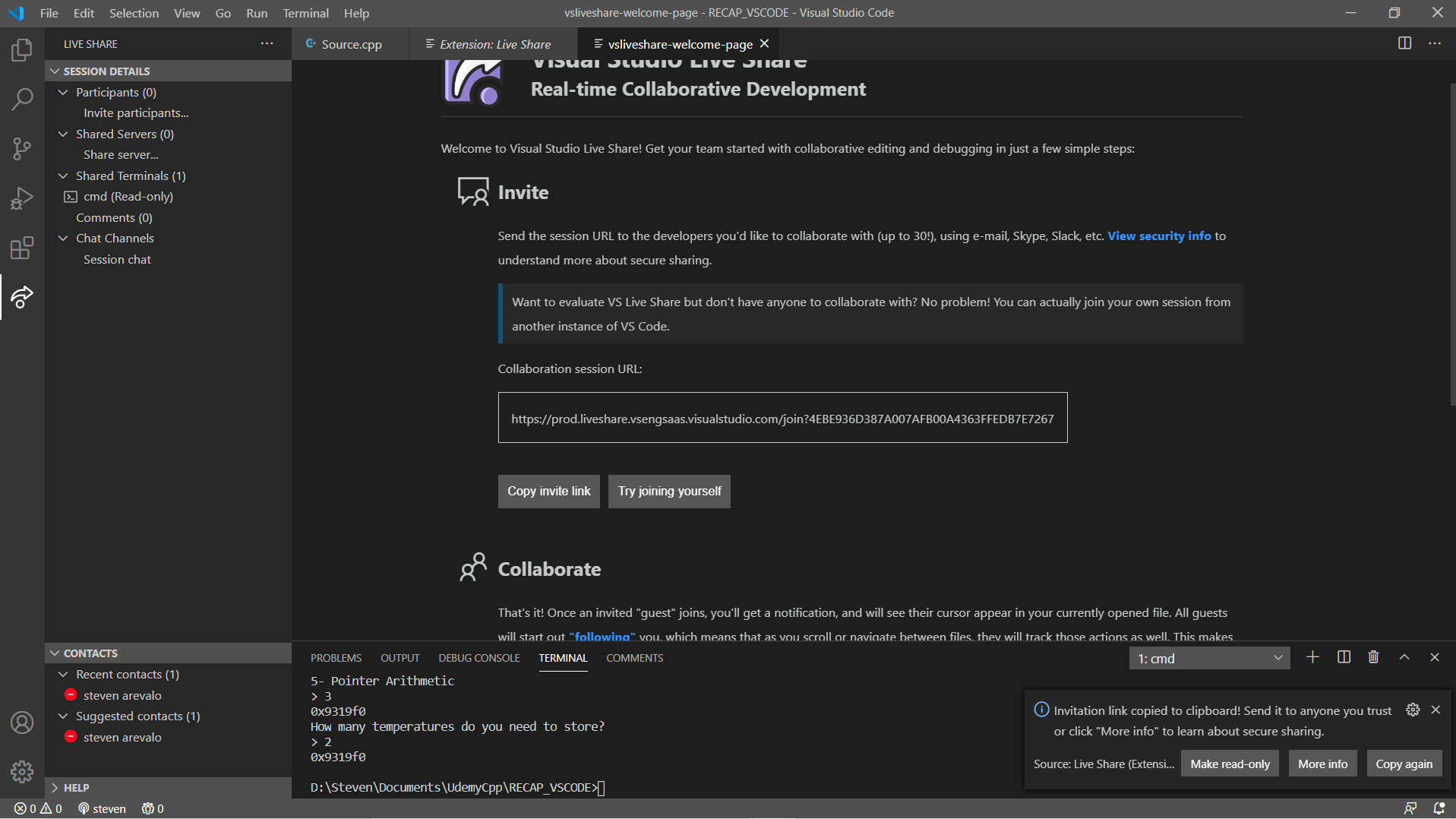The width and height of the screenshot is (1456, 819).
Task: Open Live Share panel more actions menu
Action: pyautogui.click(x=267, y=43)
